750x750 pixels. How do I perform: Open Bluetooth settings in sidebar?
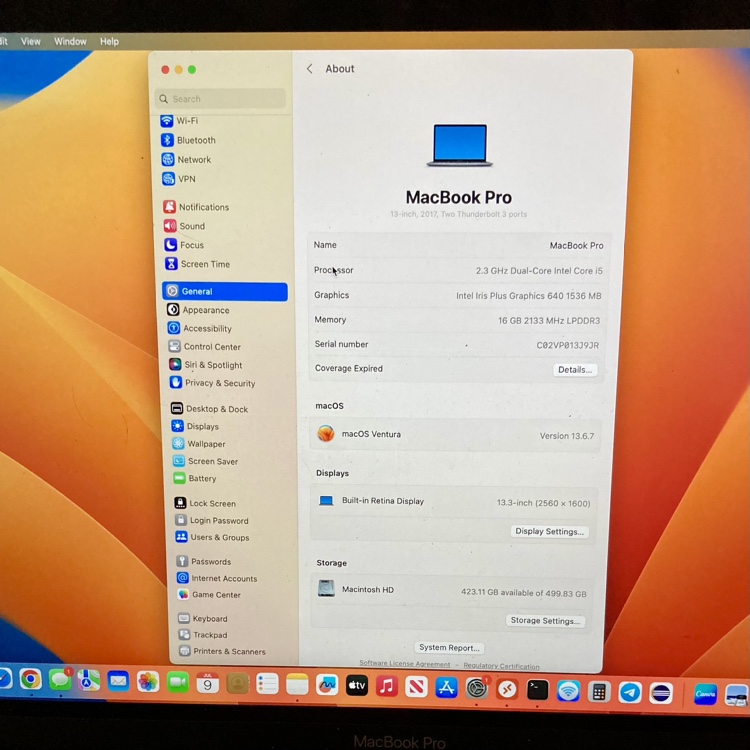(x=188, y=140)
